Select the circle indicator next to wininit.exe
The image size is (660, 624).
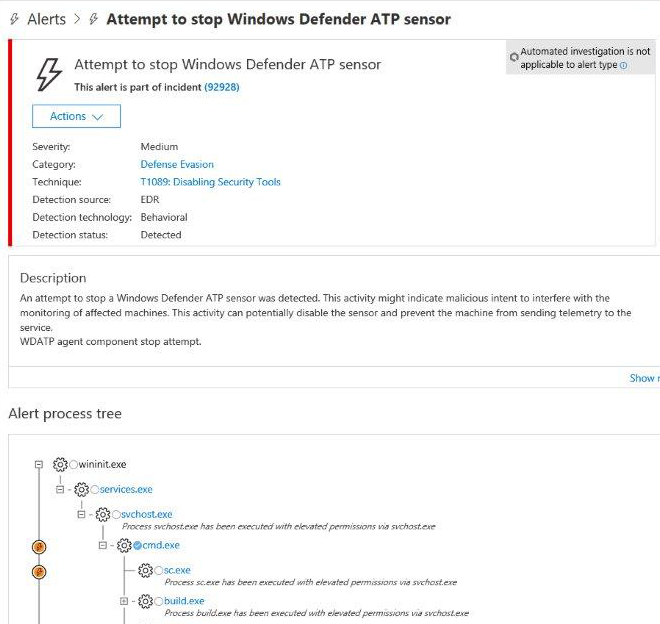tap(73, 465)
